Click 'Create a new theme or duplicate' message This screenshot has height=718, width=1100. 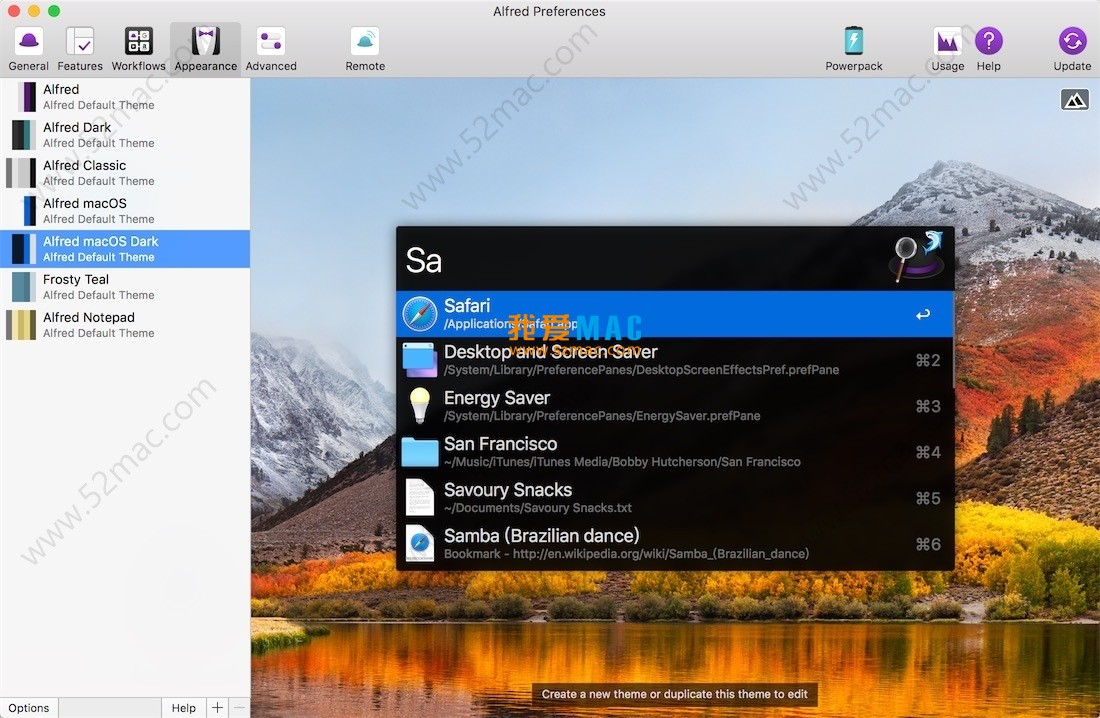tap(674, 694)
